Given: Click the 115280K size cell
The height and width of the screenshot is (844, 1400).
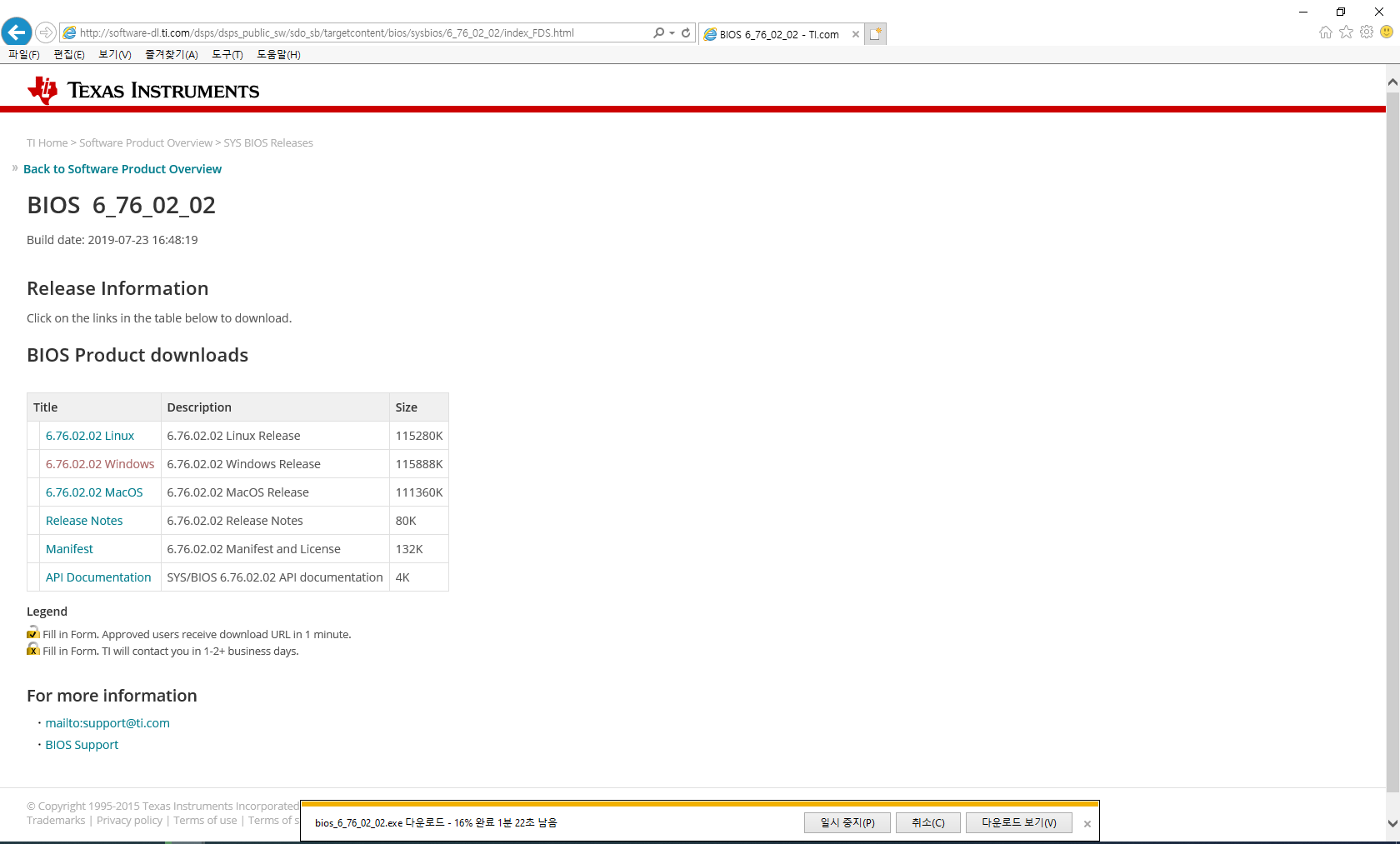Looking at the screenshot, I should (419, 436).
